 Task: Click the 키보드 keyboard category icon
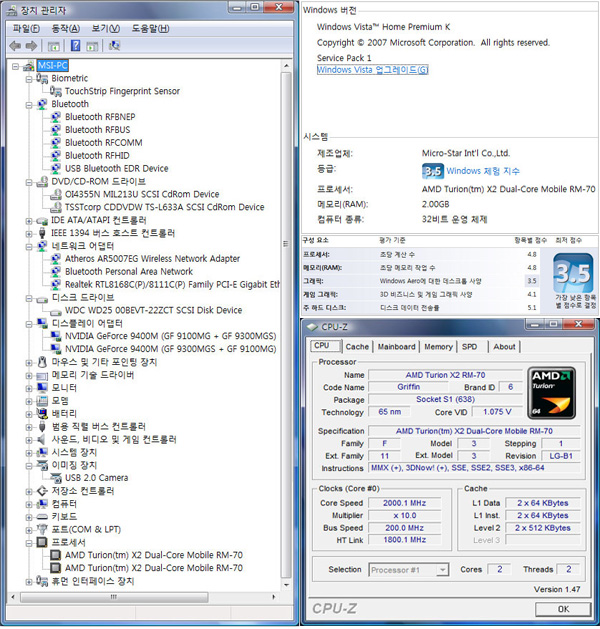(x=42, y=517)
